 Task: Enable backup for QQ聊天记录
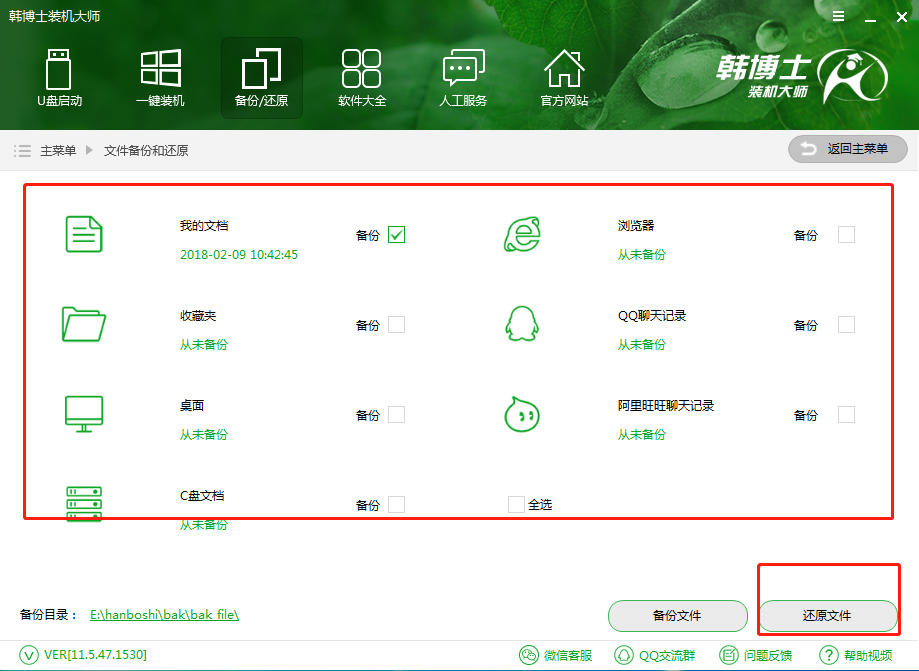(x=848, y=324)
